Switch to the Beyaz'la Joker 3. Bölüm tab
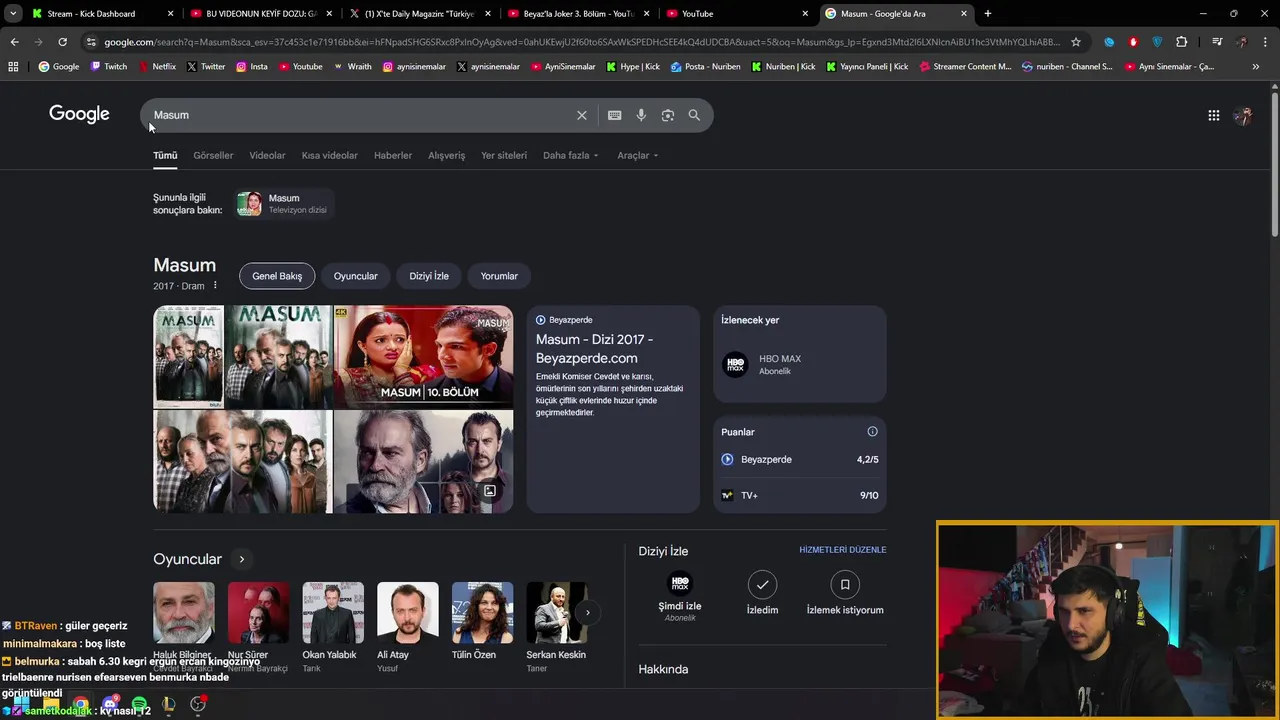The width and height of the screenshot is (1280, 720). 579,13
